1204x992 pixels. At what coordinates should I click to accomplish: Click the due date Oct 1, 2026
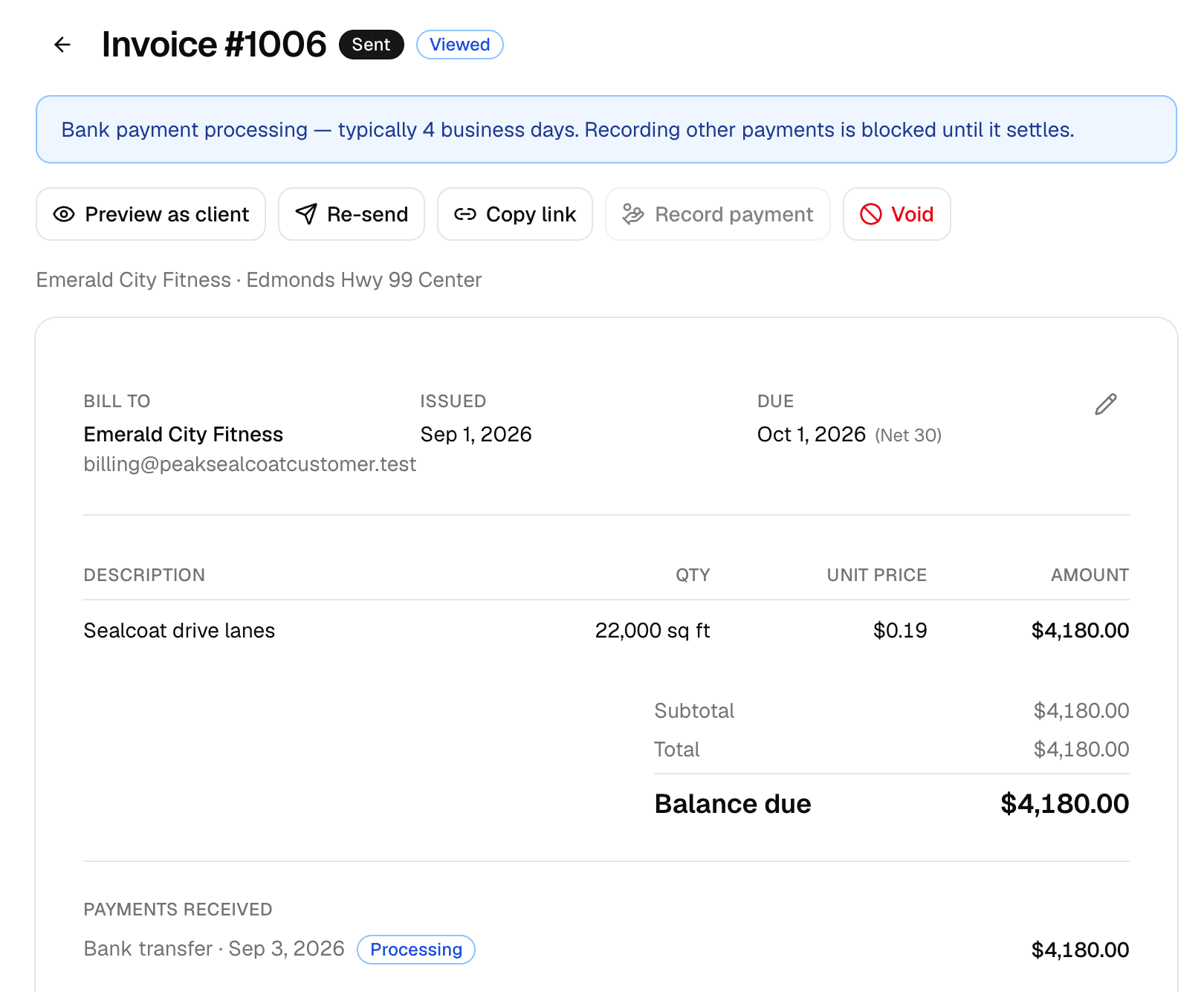point(812,434)
